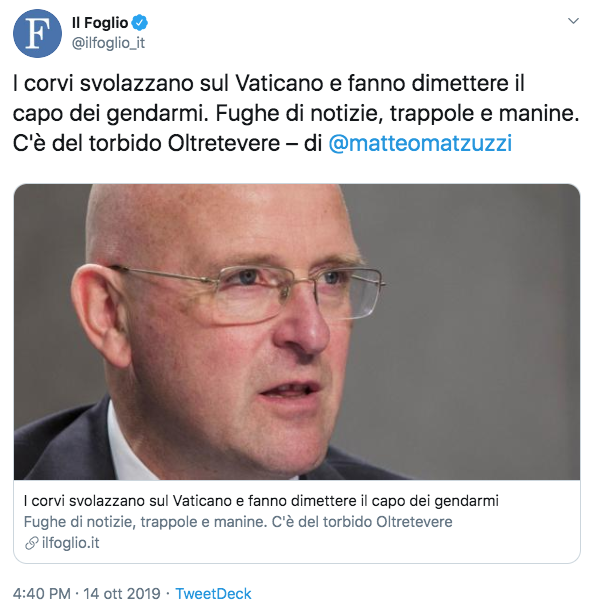Open the Il Foglio display name

tap(100, 23)
